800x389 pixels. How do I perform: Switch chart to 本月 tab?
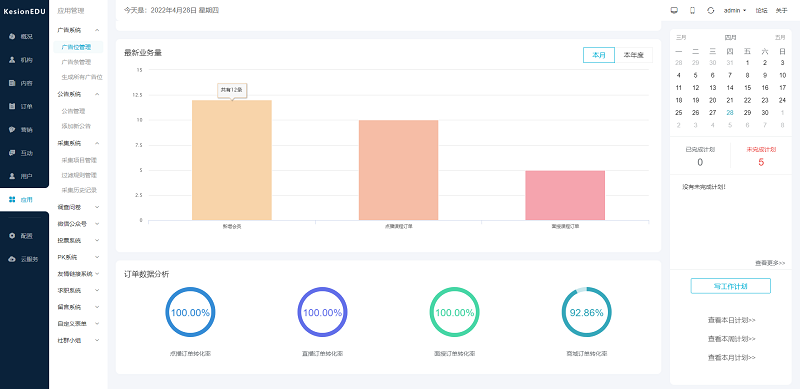click(x=599, y=55)
